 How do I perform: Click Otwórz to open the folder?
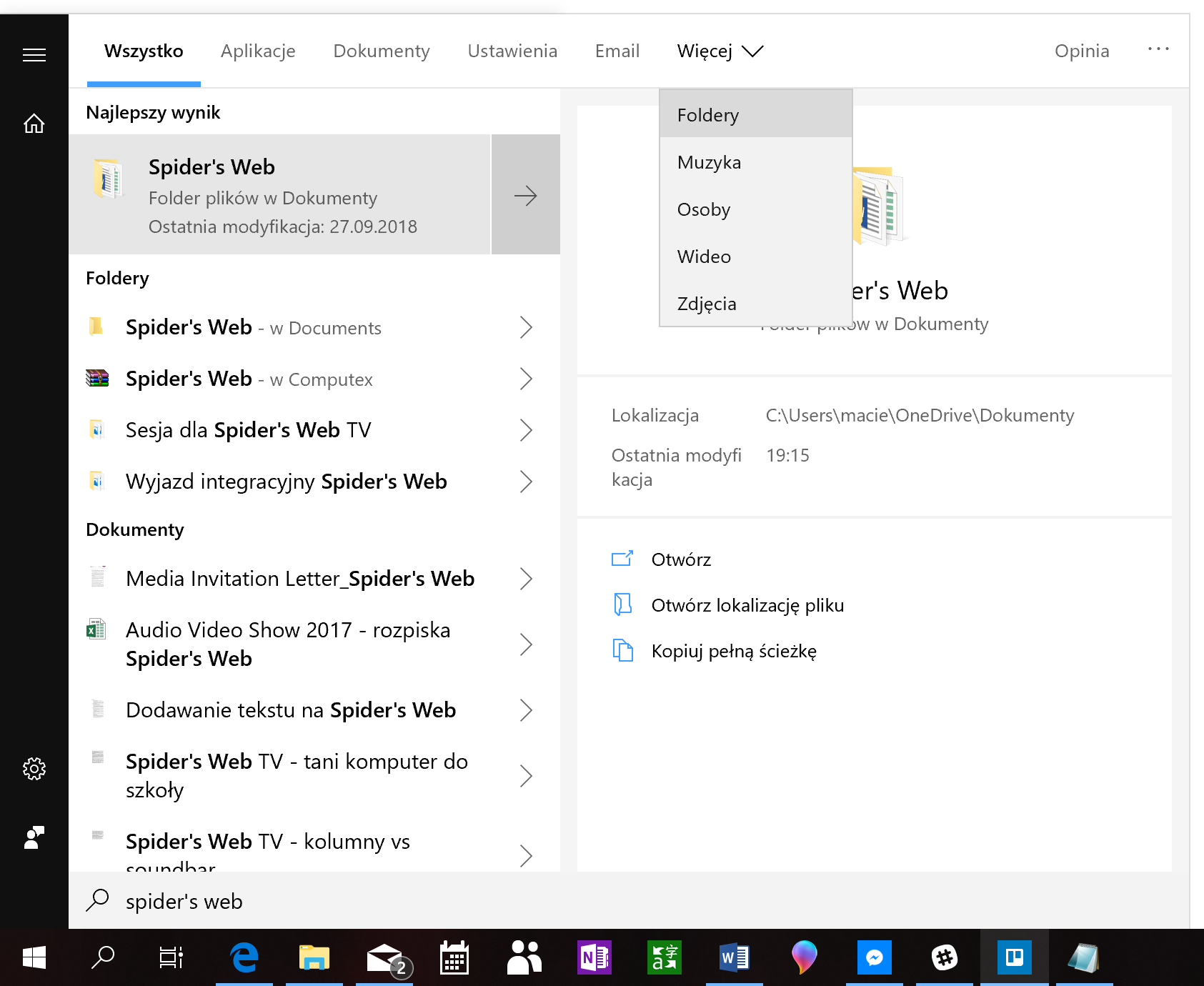click(x=681, y=559)
